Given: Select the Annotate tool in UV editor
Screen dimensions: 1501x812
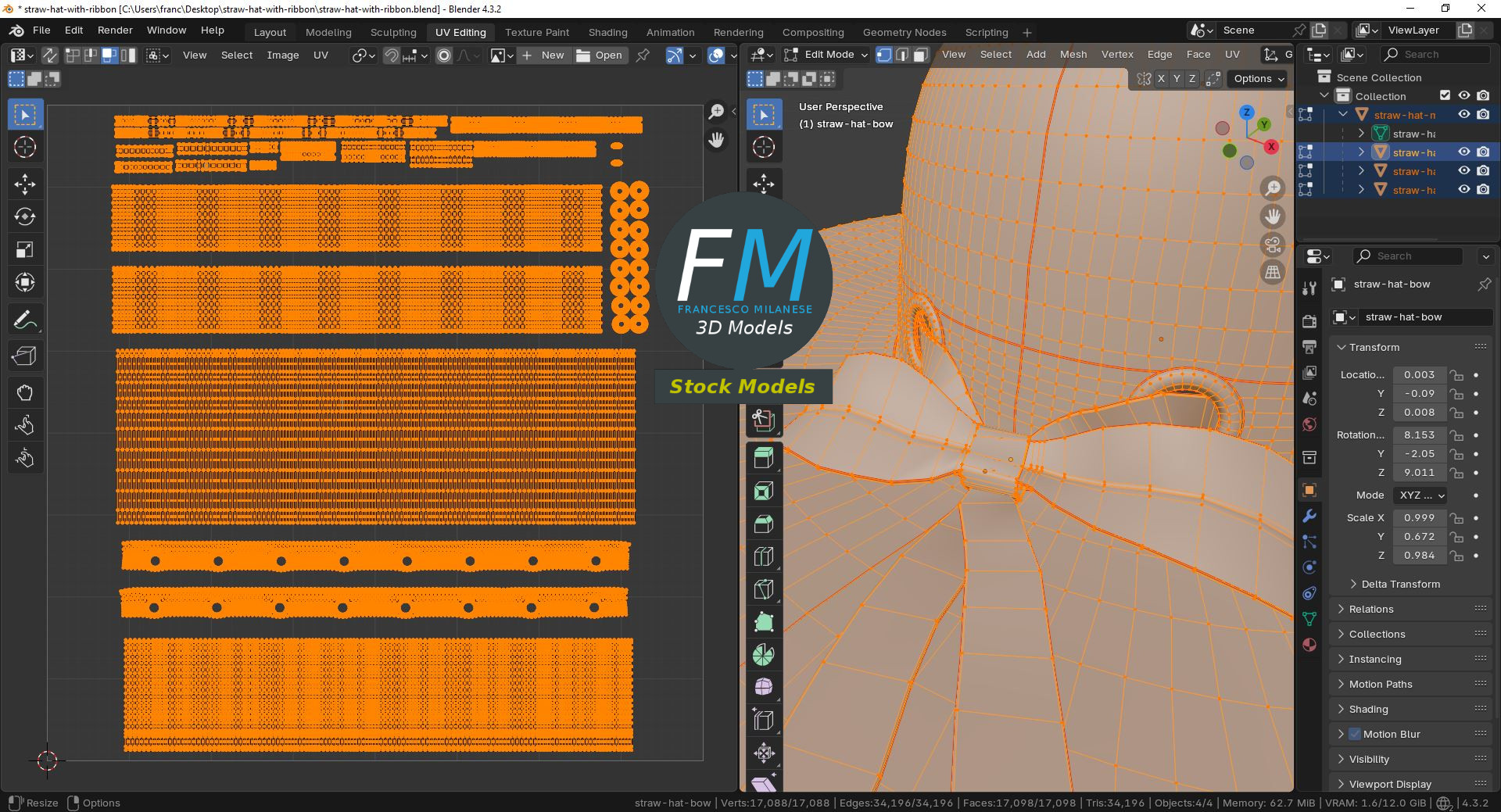Looking at the screenshot, I should coord(25,320).
